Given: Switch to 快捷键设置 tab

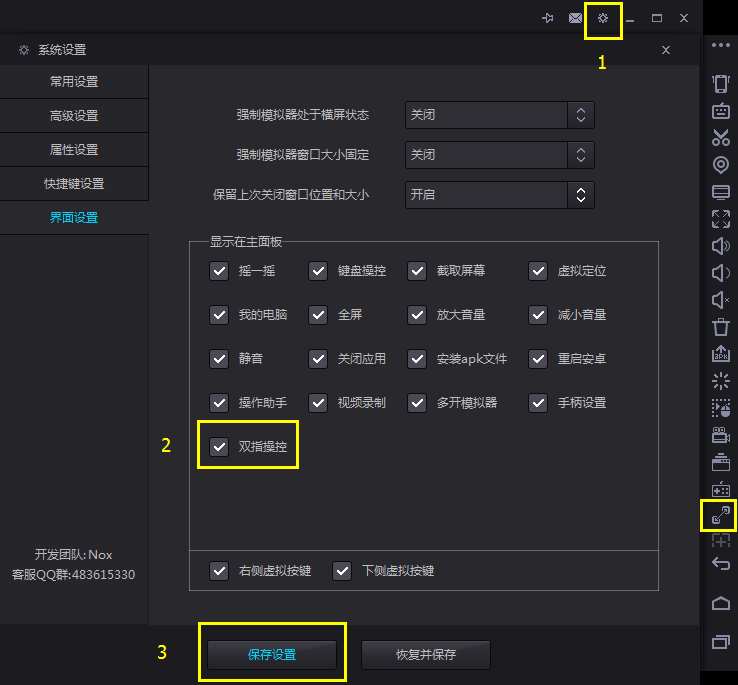Looking at the screenshot, I should [x=74, y=184].
